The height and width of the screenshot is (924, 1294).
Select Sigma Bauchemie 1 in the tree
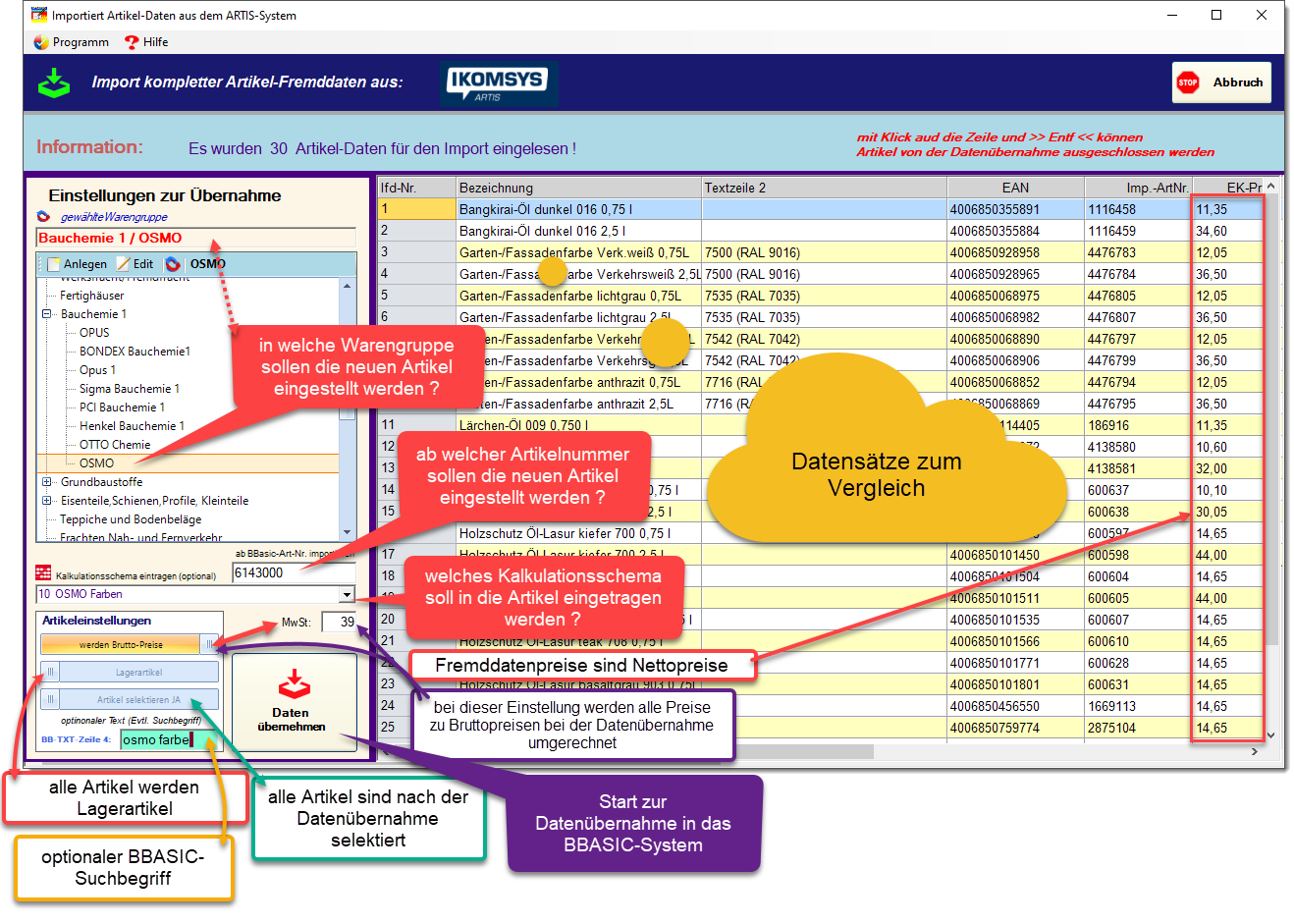pos(129,389)
